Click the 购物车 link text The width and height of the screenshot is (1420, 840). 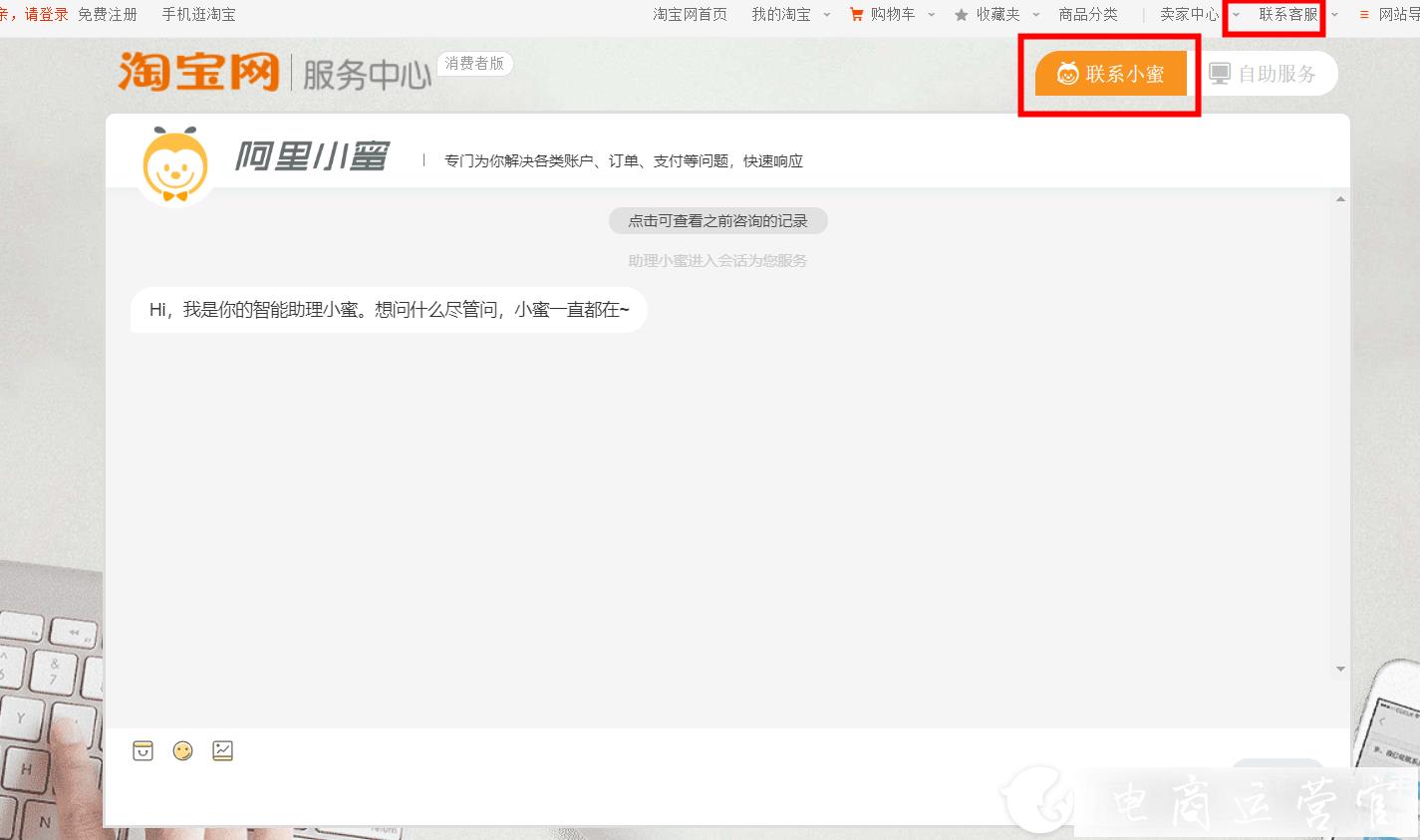coord(893,15)
